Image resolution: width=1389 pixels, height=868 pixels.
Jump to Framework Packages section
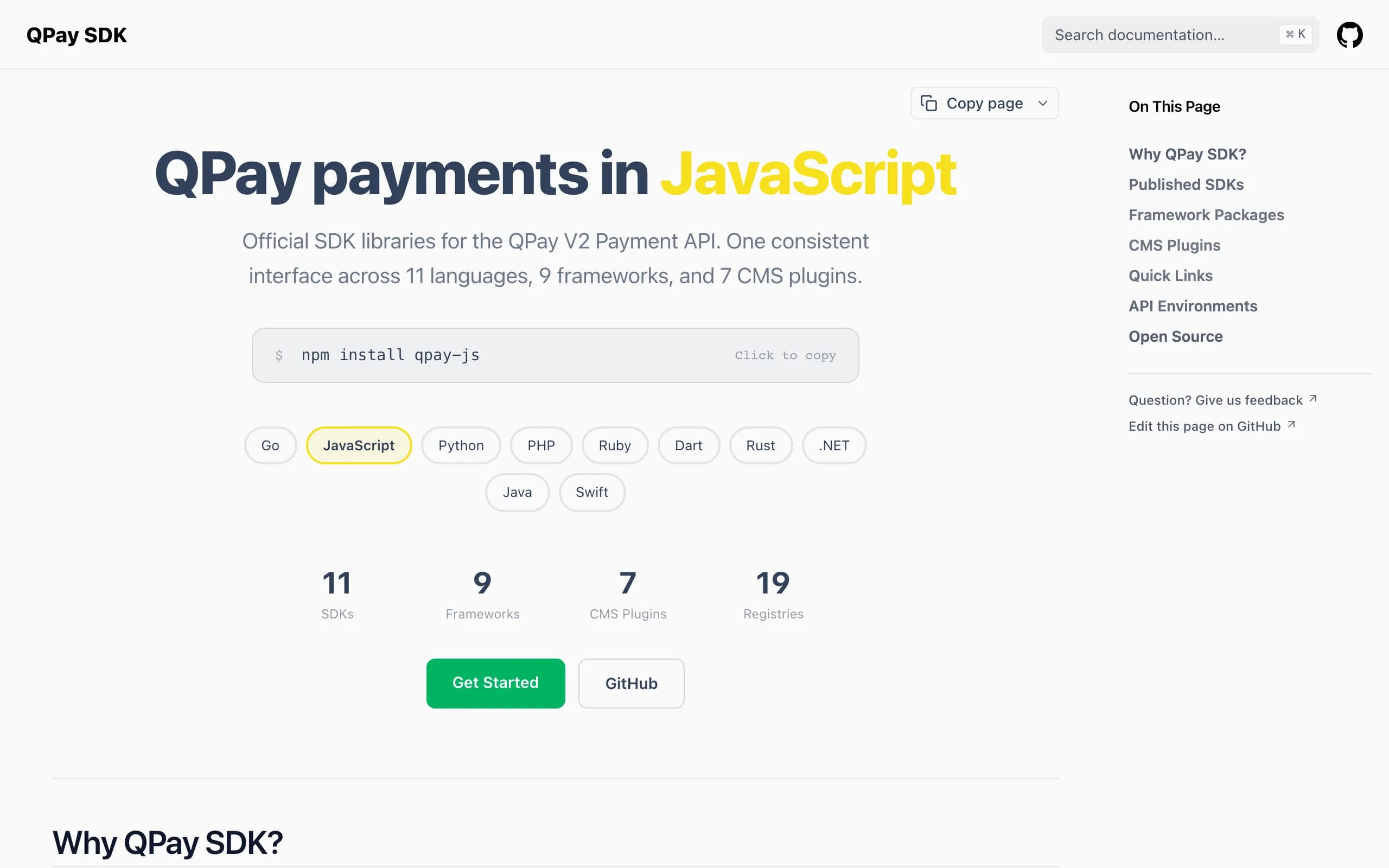1206,215
